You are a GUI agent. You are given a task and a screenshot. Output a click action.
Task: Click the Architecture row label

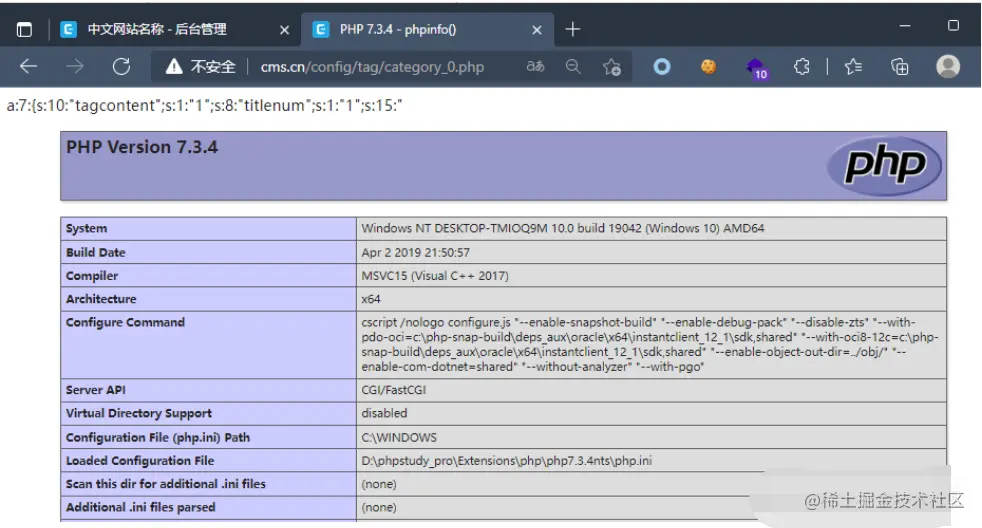(x=101, y=299)
